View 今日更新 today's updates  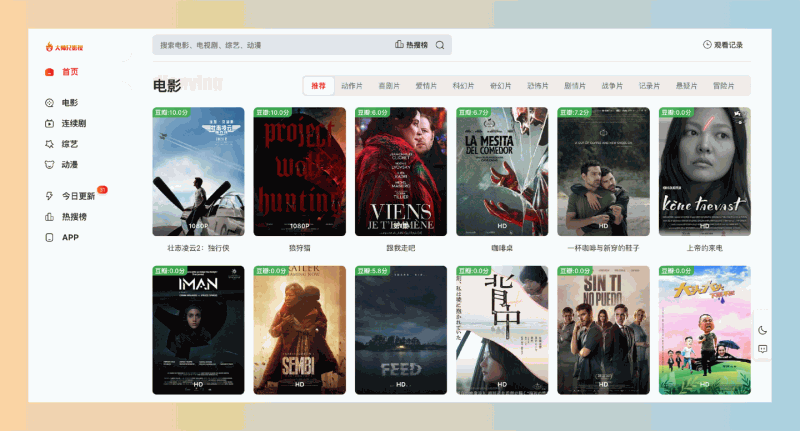click(70, 196)
